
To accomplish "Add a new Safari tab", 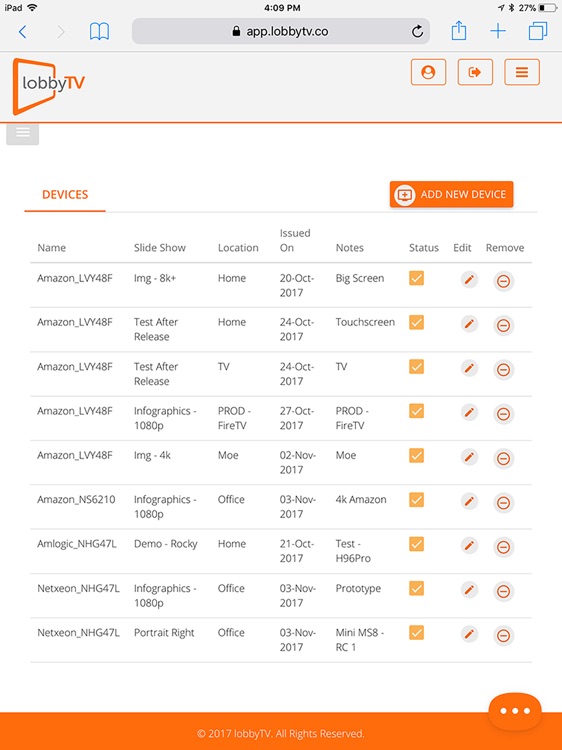I will (498, 32).
